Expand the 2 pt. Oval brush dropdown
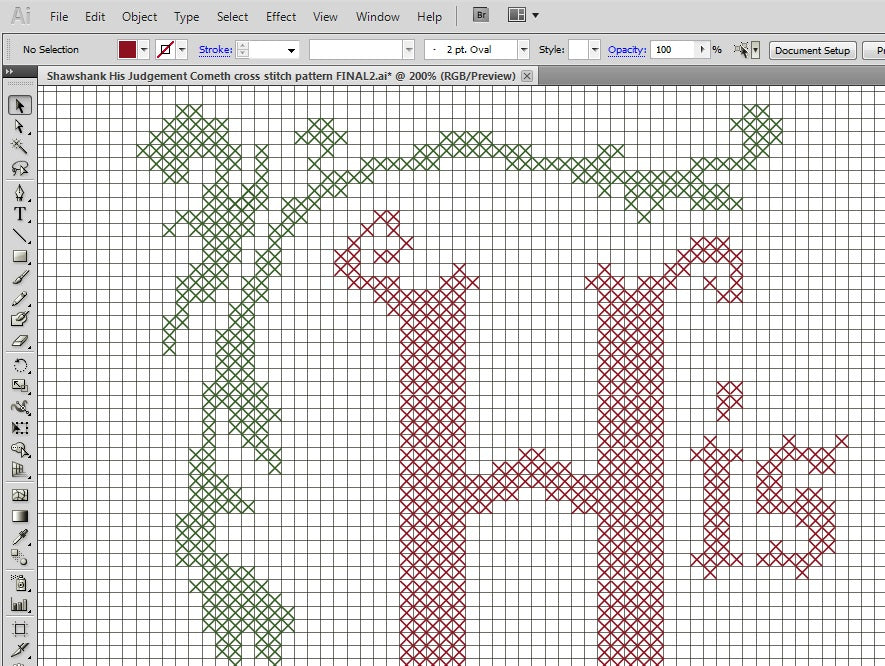The width and height of the screenshot is (885, 666). point(523,50)
